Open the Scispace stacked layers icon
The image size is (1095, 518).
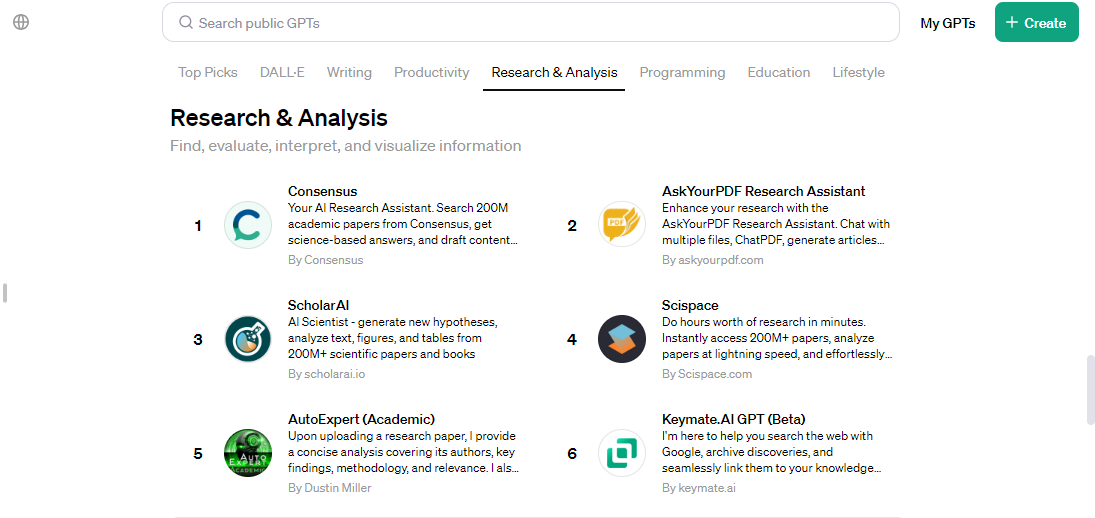[621, 339]
